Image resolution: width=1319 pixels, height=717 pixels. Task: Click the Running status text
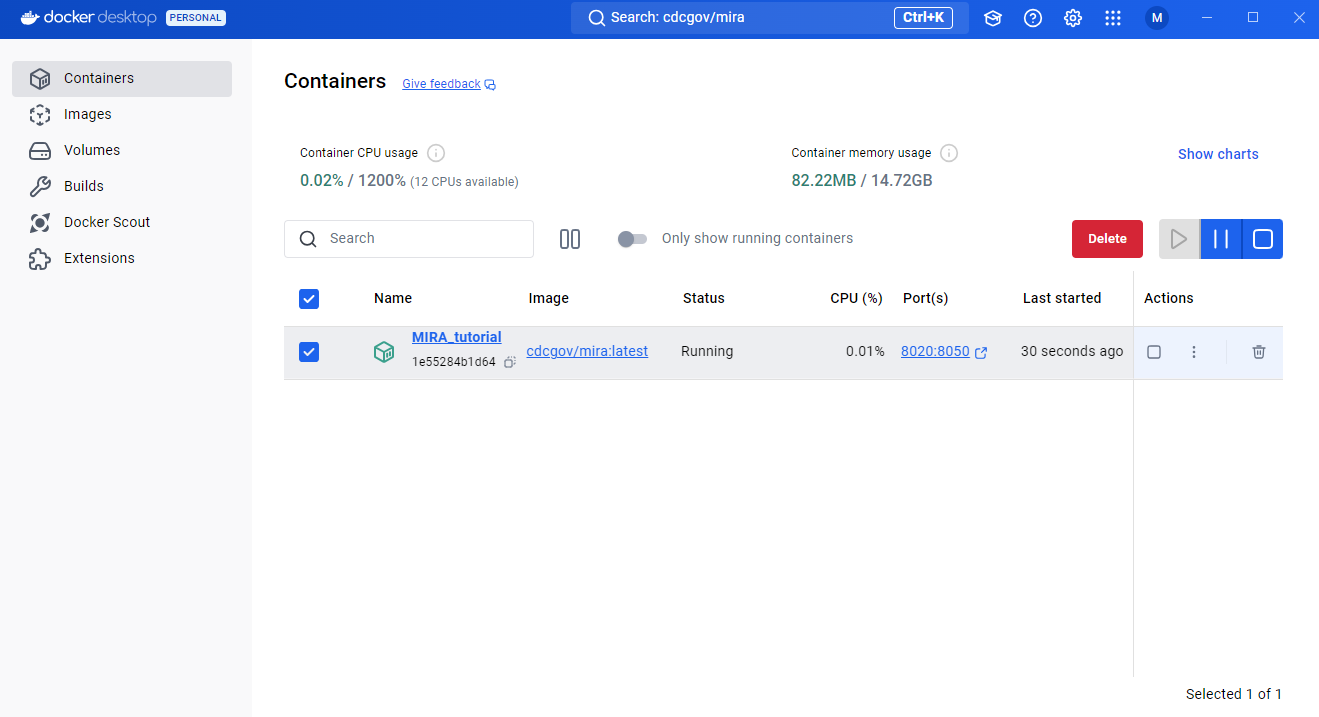[x=707, y=351]
